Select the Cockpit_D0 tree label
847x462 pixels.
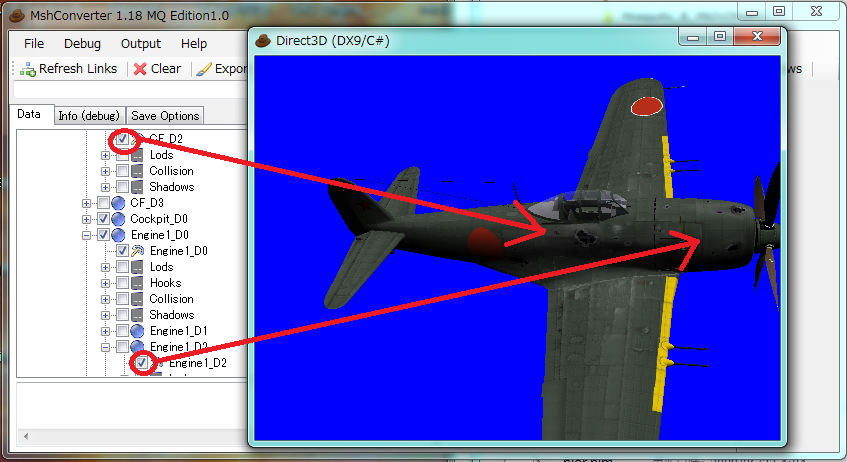coord(159,219)
